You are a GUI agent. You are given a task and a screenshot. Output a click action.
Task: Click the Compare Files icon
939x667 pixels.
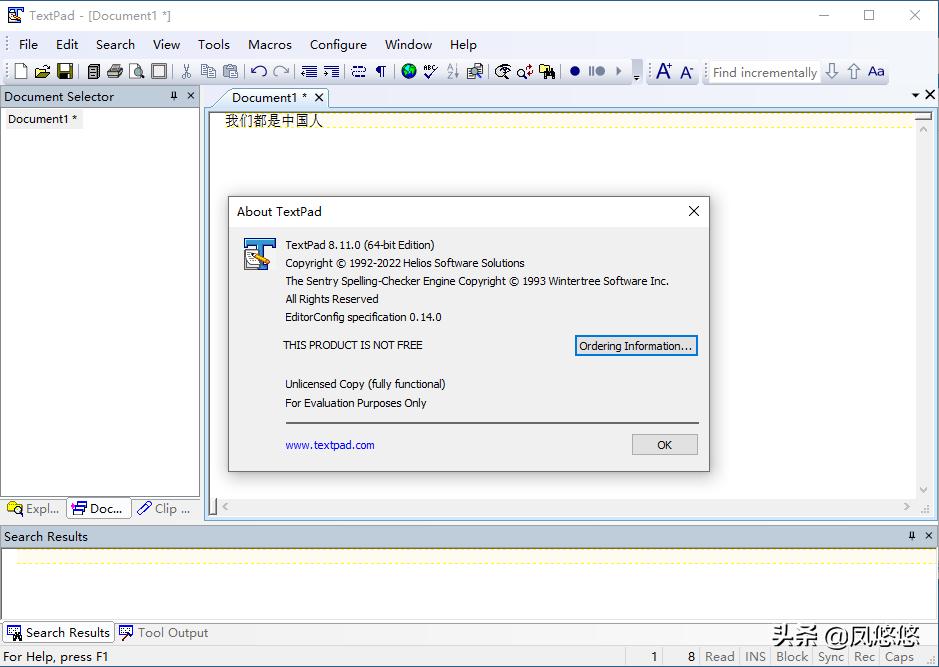tap(475, 71)
